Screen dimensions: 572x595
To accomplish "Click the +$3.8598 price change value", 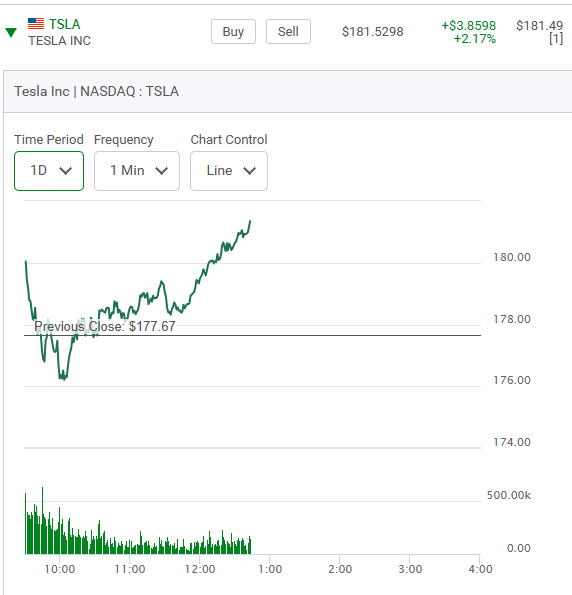I will coord(468,25).
